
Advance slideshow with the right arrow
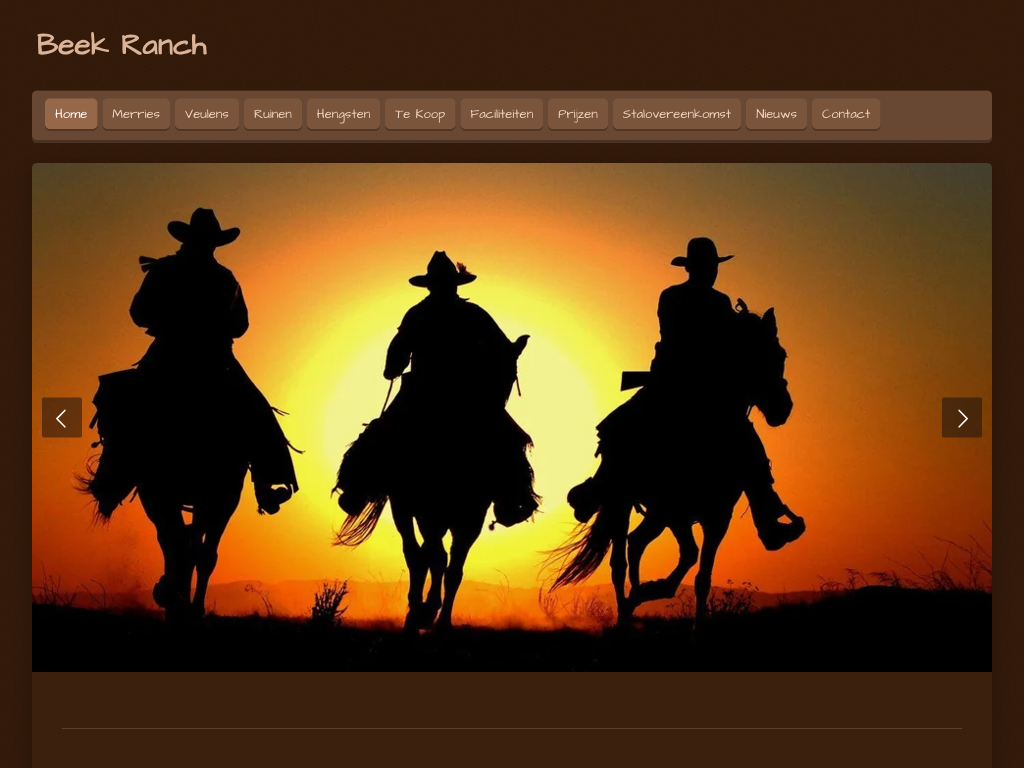pos(961,417)
